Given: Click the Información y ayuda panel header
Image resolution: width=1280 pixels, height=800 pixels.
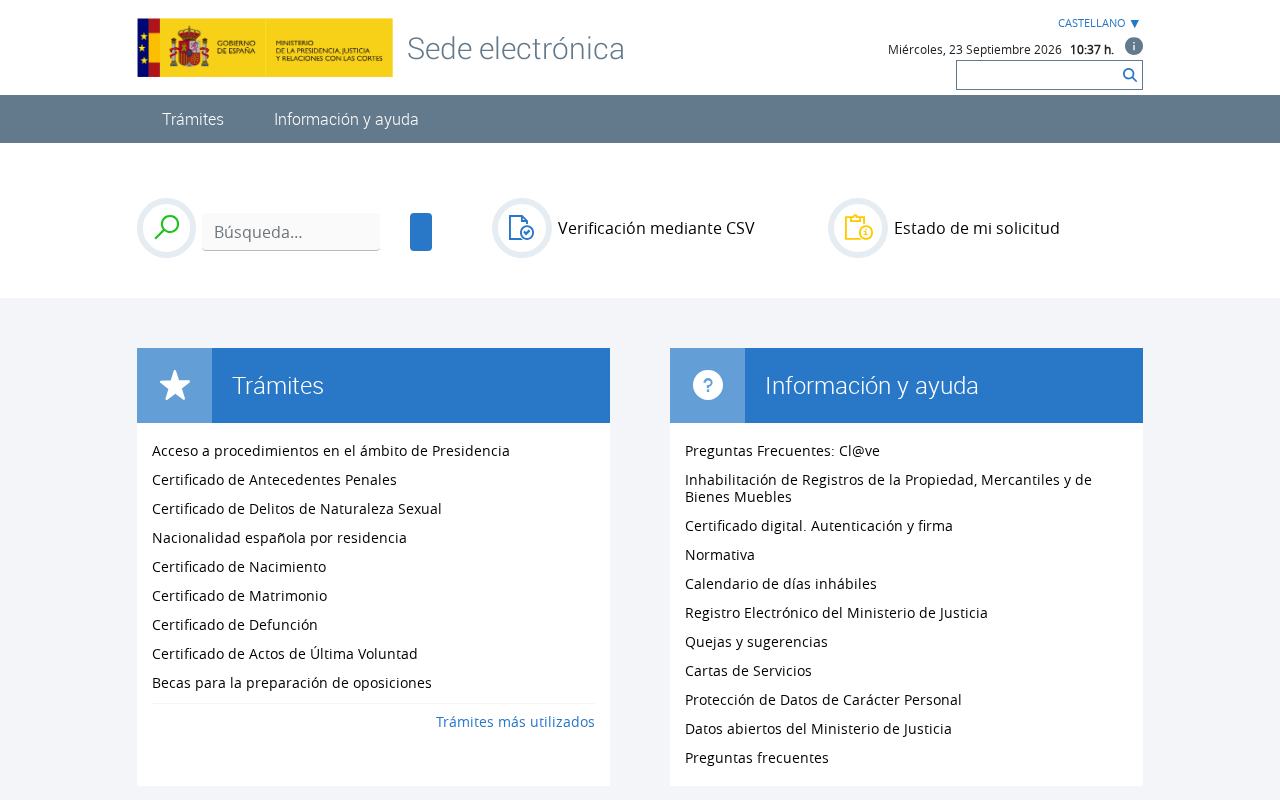Looking at the screenshot, I should click(x=872, y=386).
